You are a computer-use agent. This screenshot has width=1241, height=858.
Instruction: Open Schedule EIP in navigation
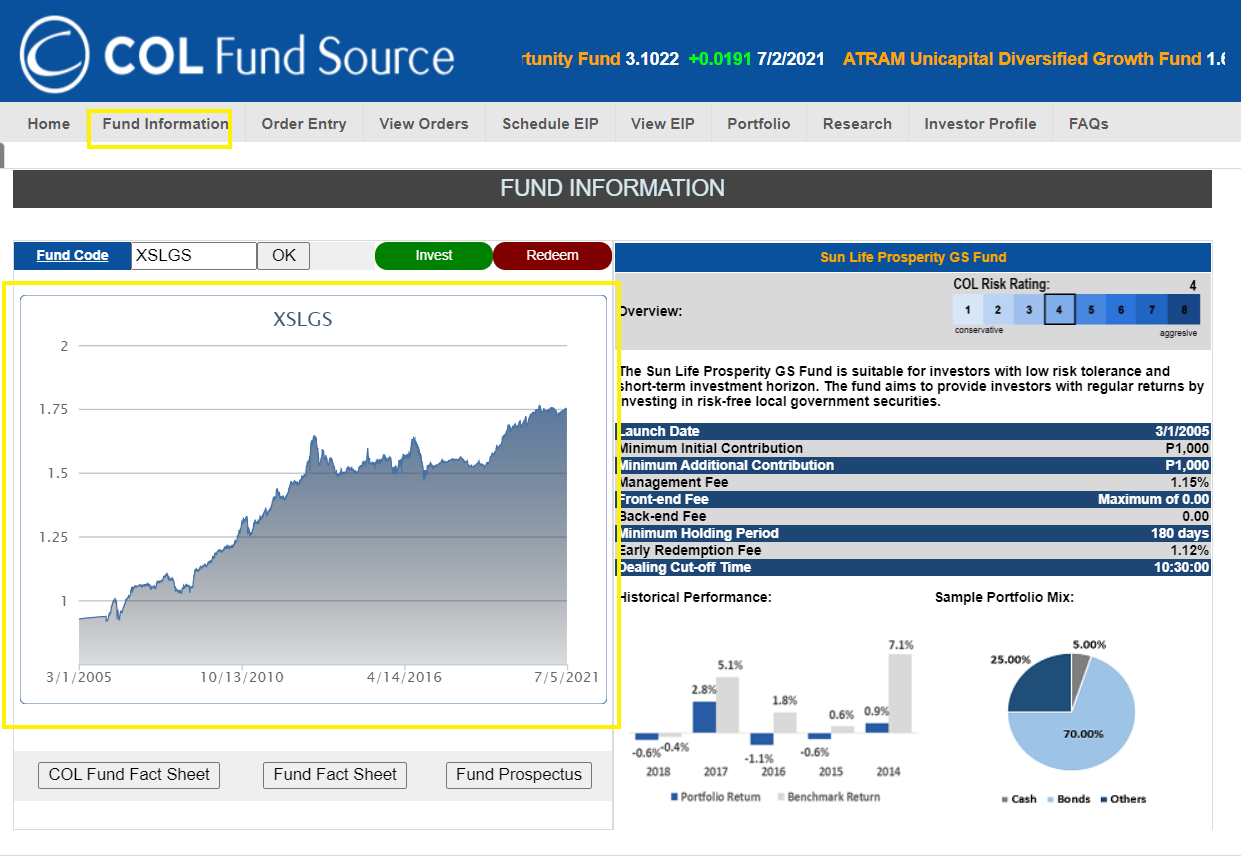click(550, 124)
